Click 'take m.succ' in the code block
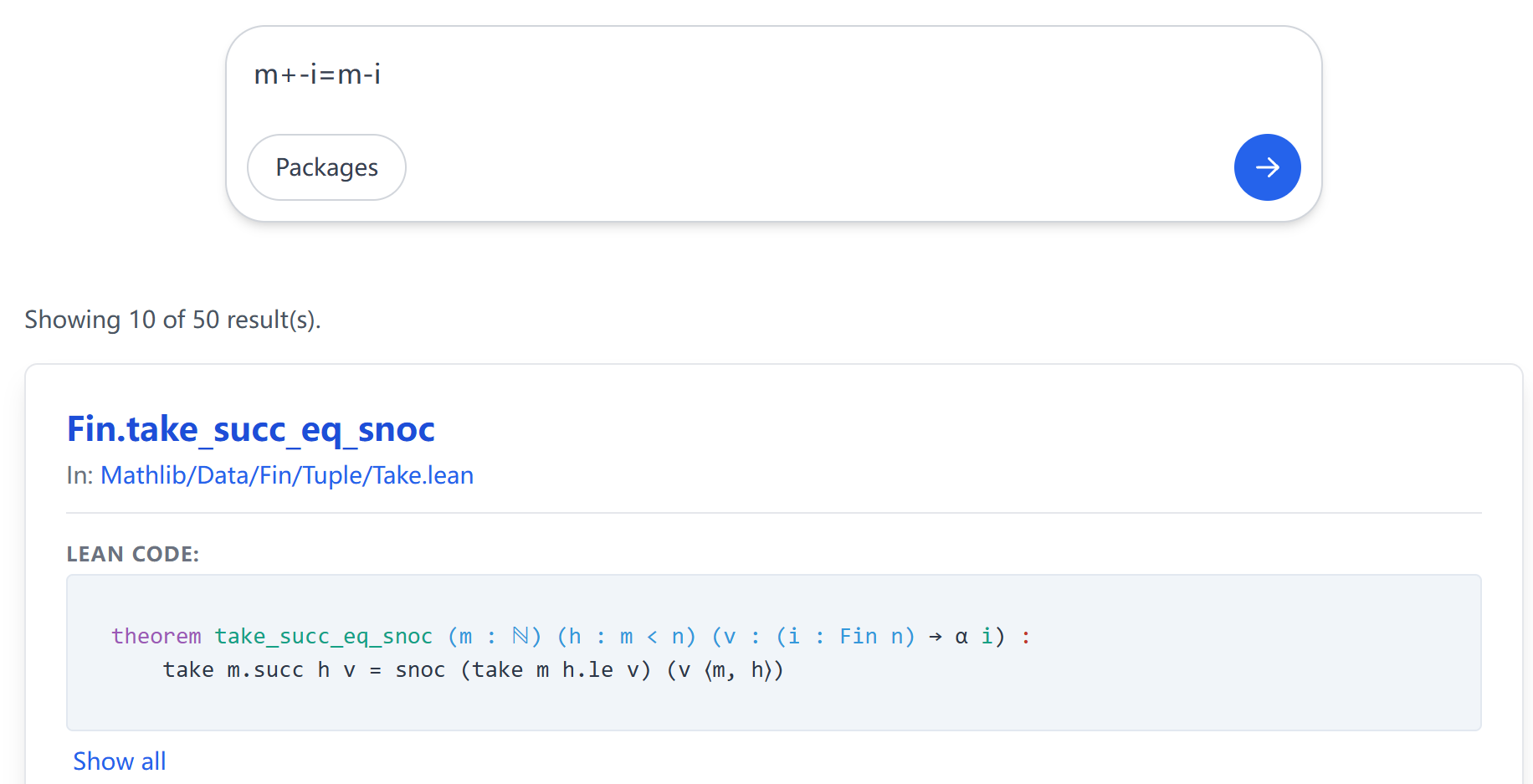Screen dimensions: 1533x784 pyautogui.click(x=233, y=670)
